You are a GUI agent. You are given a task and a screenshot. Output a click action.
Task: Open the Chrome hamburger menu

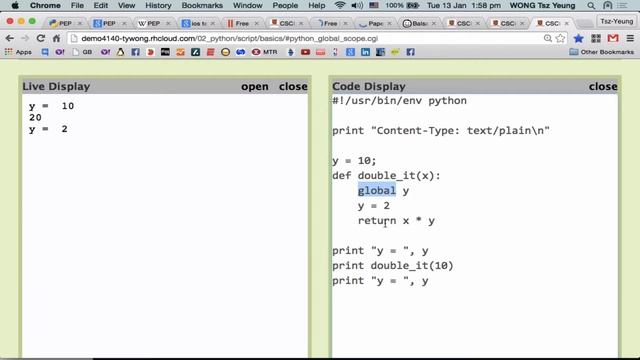click(630, 38)
